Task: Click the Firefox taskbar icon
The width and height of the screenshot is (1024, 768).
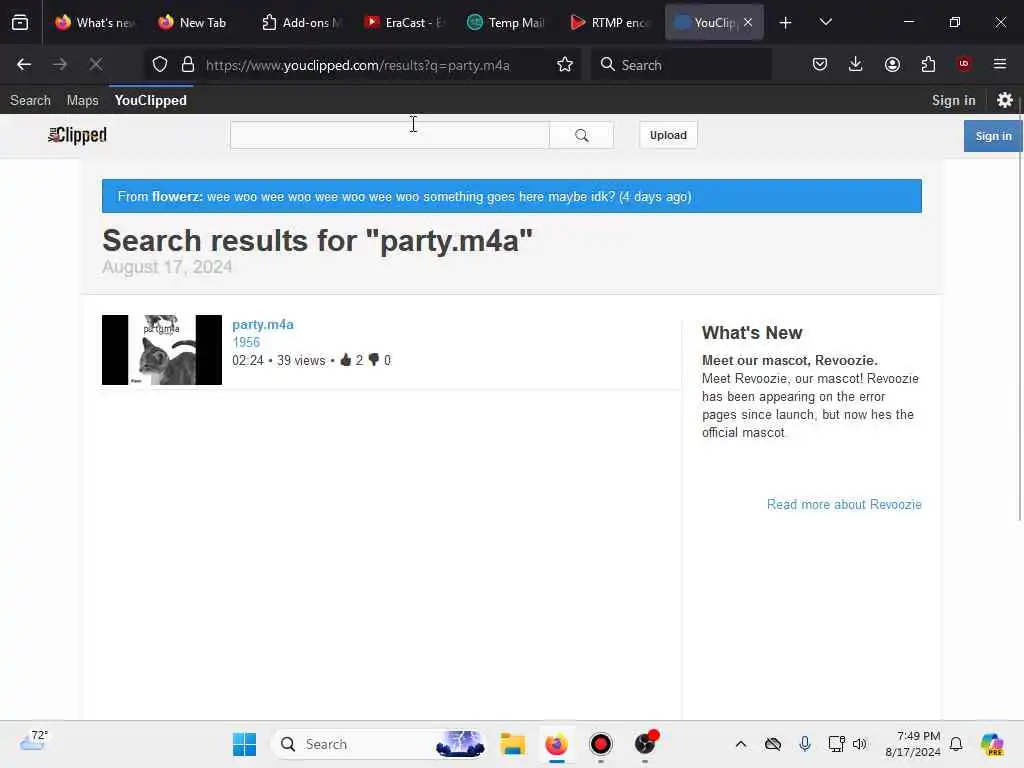Action: tap(556, 744)
